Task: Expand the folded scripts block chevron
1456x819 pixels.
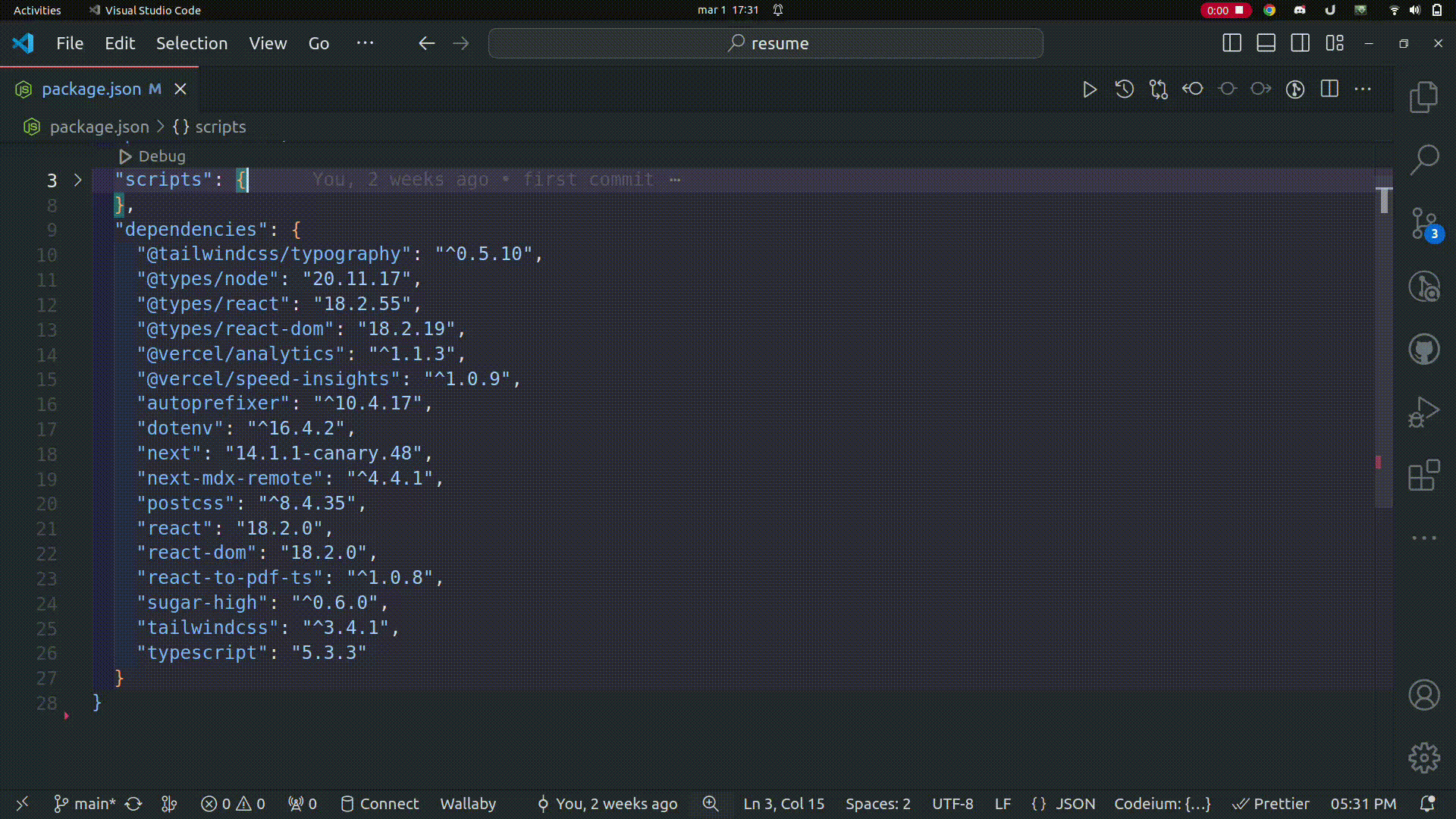Action: coord(77,180)
